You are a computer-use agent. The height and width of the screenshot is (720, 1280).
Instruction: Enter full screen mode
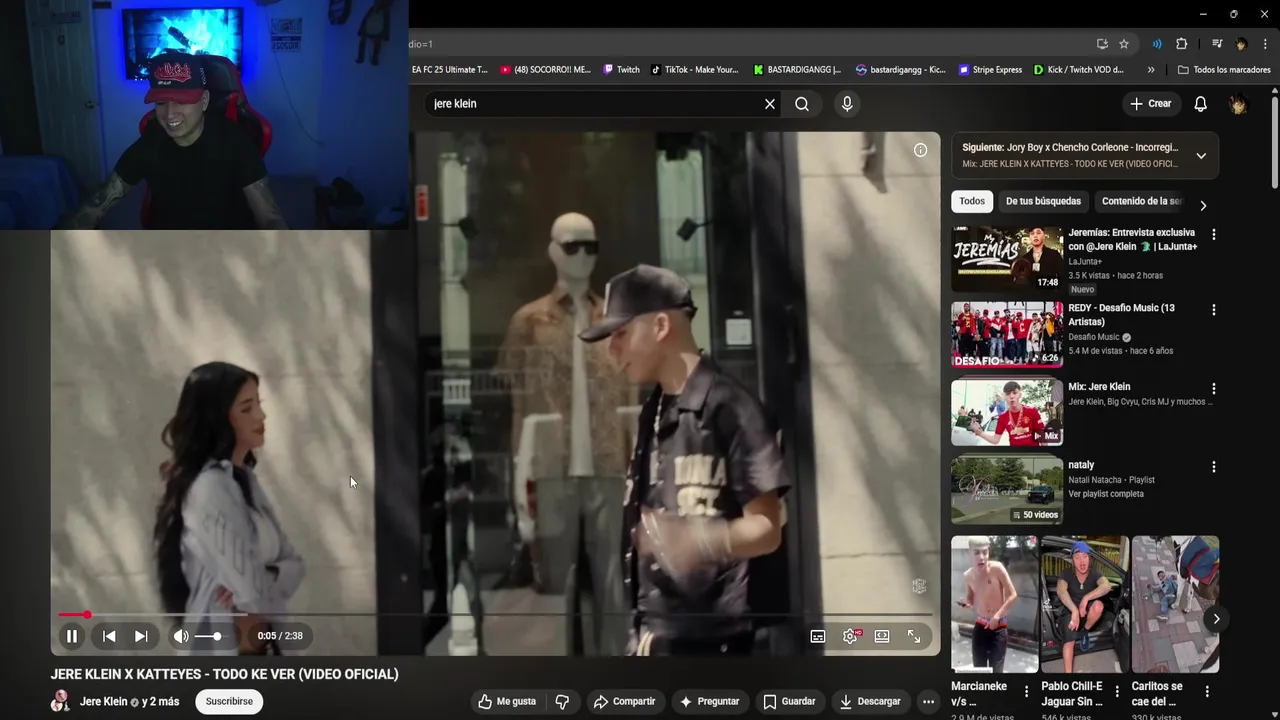914,636
